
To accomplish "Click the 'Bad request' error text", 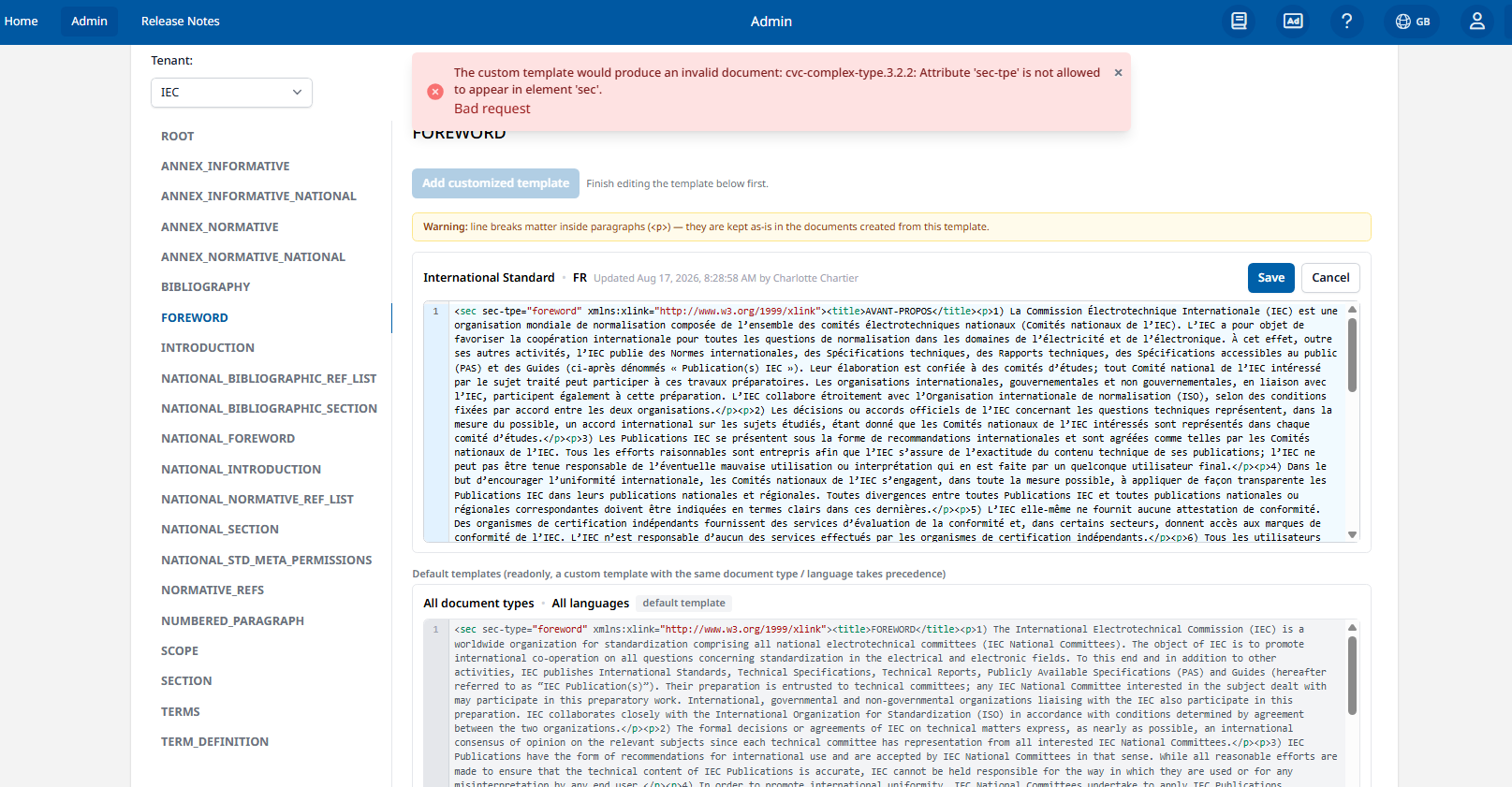I will [492, 109].
